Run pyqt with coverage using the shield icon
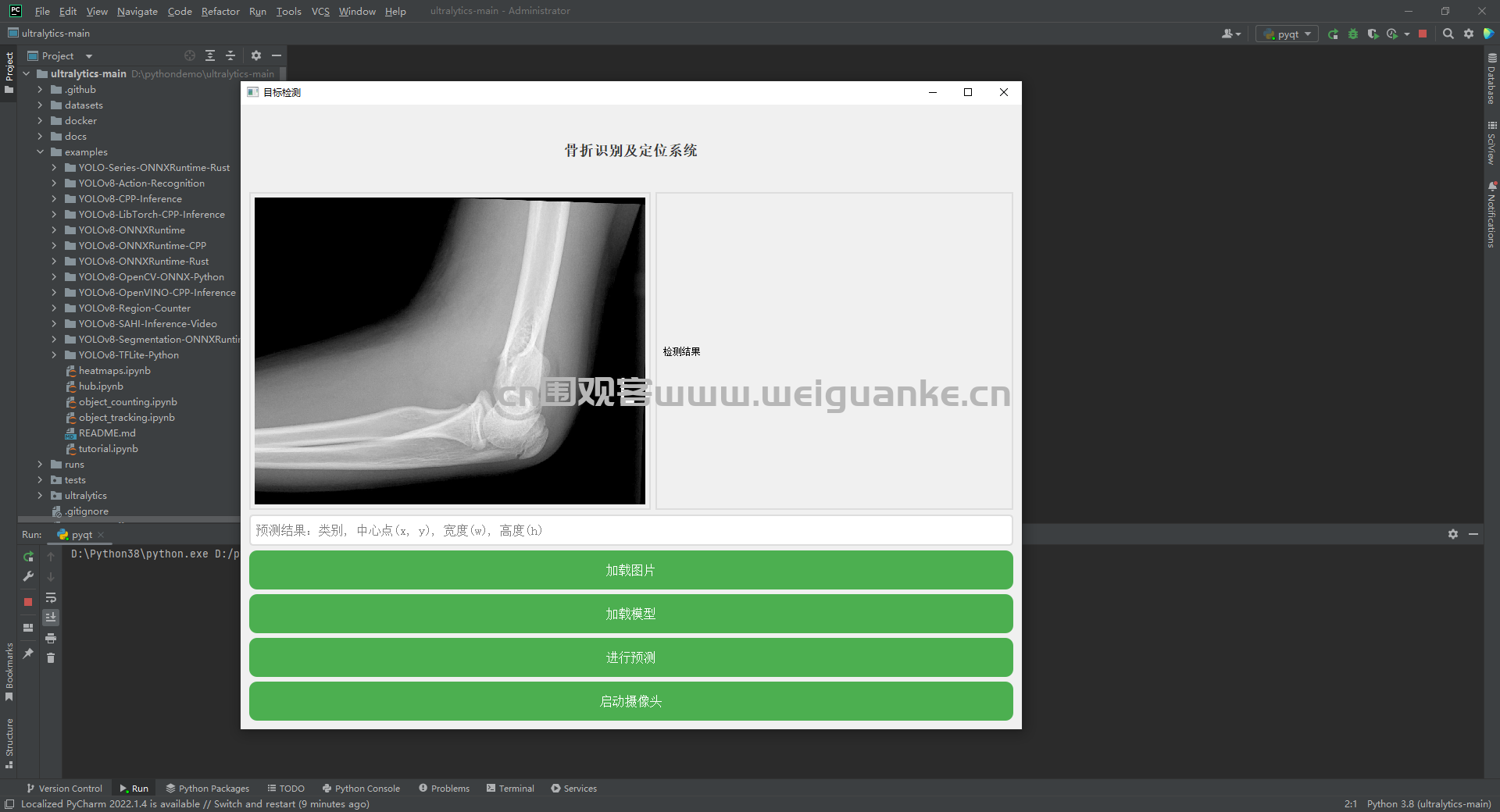Viewport: 1500px width, 812px height. (1373, 34)
